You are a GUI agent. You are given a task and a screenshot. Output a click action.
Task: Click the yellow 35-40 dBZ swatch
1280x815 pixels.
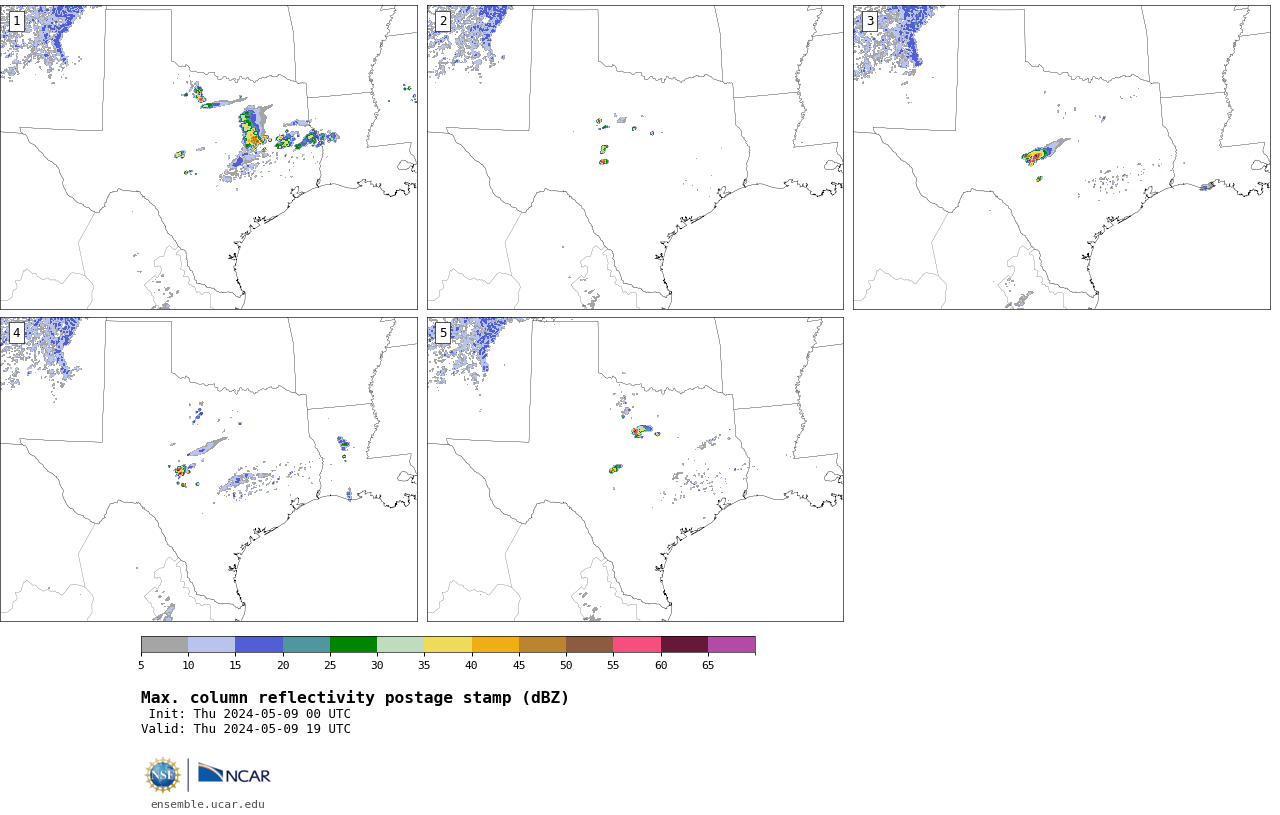(448, 644)
